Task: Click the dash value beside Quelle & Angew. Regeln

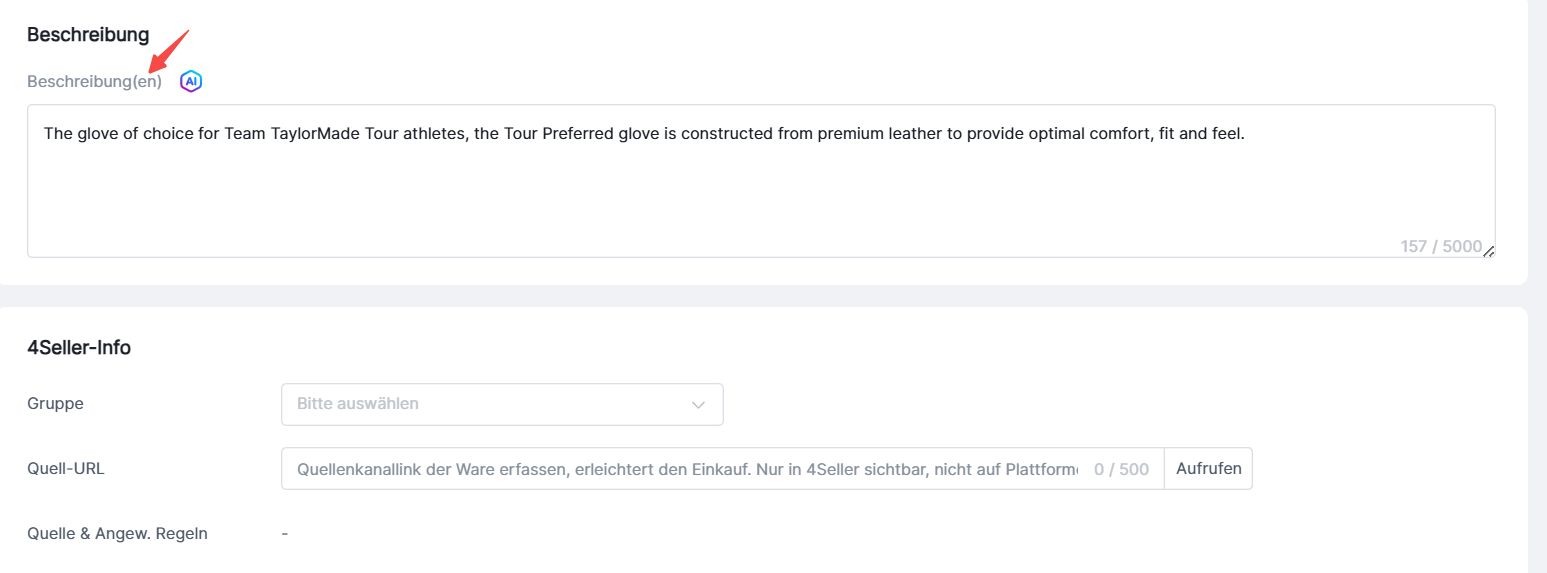Action: coord(285,534)
